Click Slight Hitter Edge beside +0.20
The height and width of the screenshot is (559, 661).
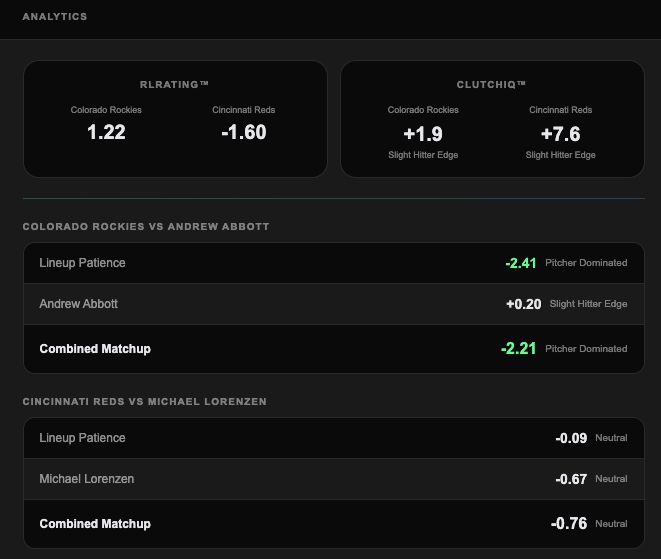coord(588,304)
